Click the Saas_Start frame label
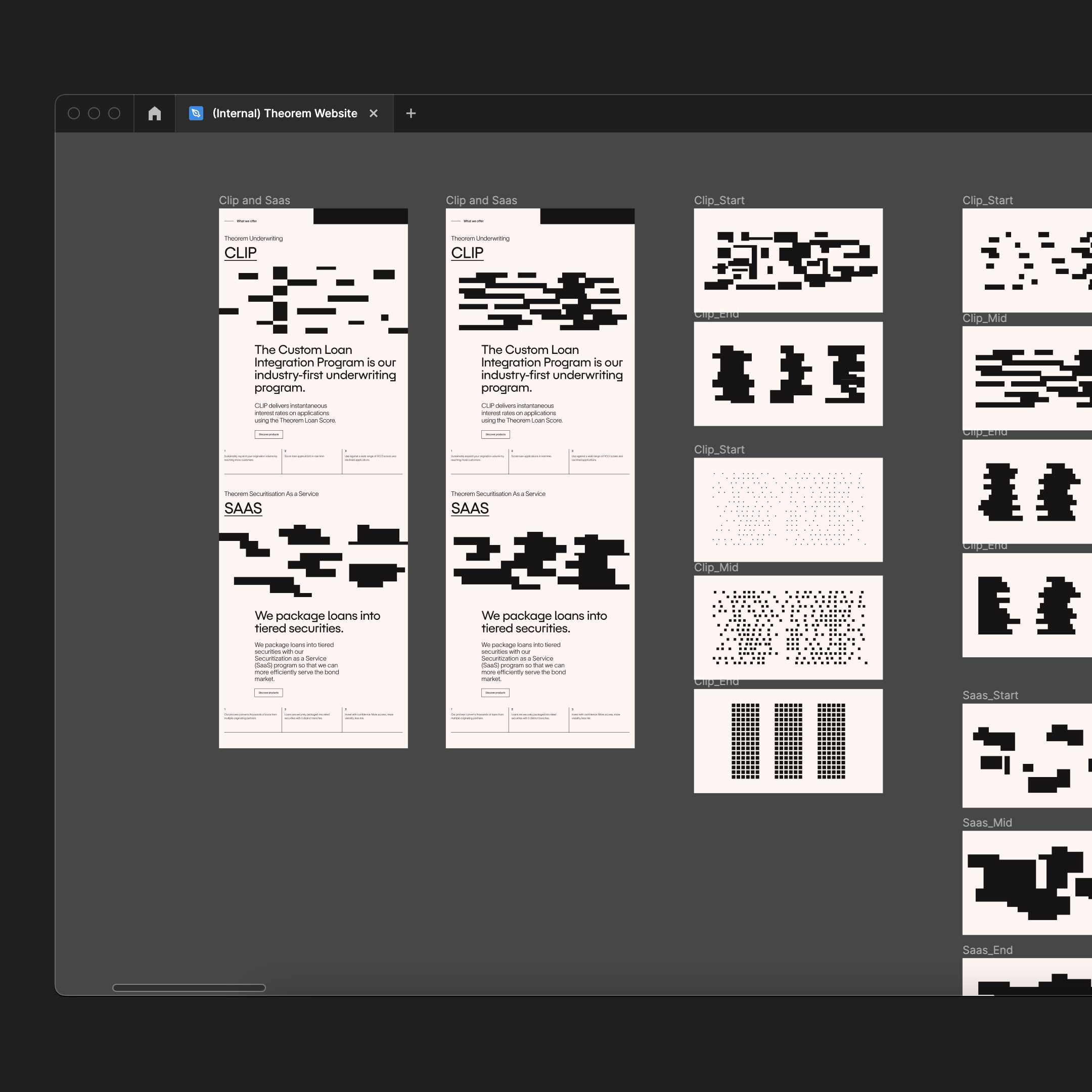Screen dimensions: 1092x1092 pos(990,695)
